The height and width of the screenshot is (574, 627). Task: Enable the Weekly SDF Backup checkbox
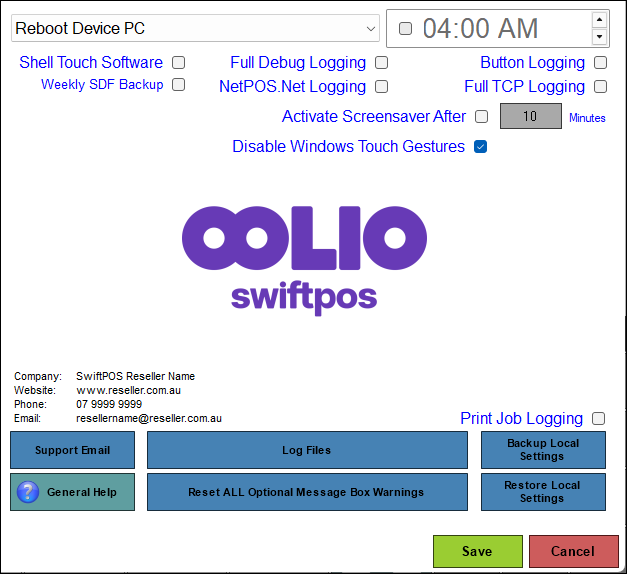point(178,84)
